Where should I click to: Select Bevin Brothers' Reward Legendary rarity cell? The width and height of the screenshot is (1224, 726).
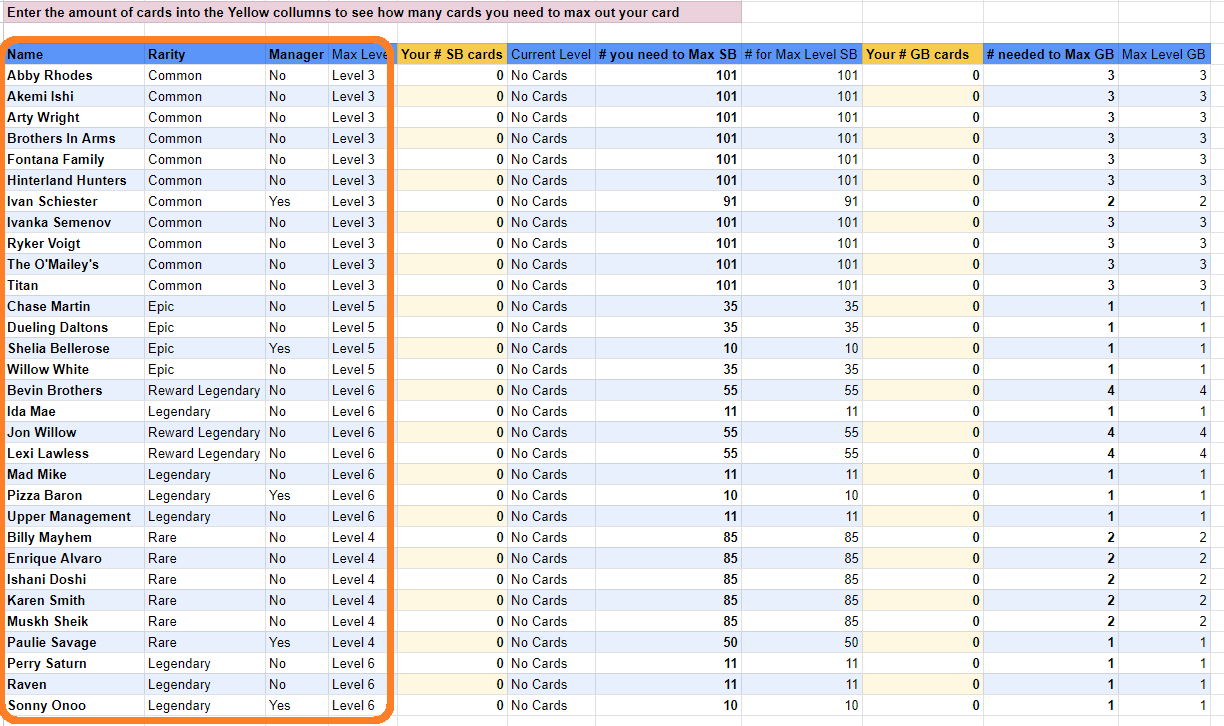tap(205, 390)
